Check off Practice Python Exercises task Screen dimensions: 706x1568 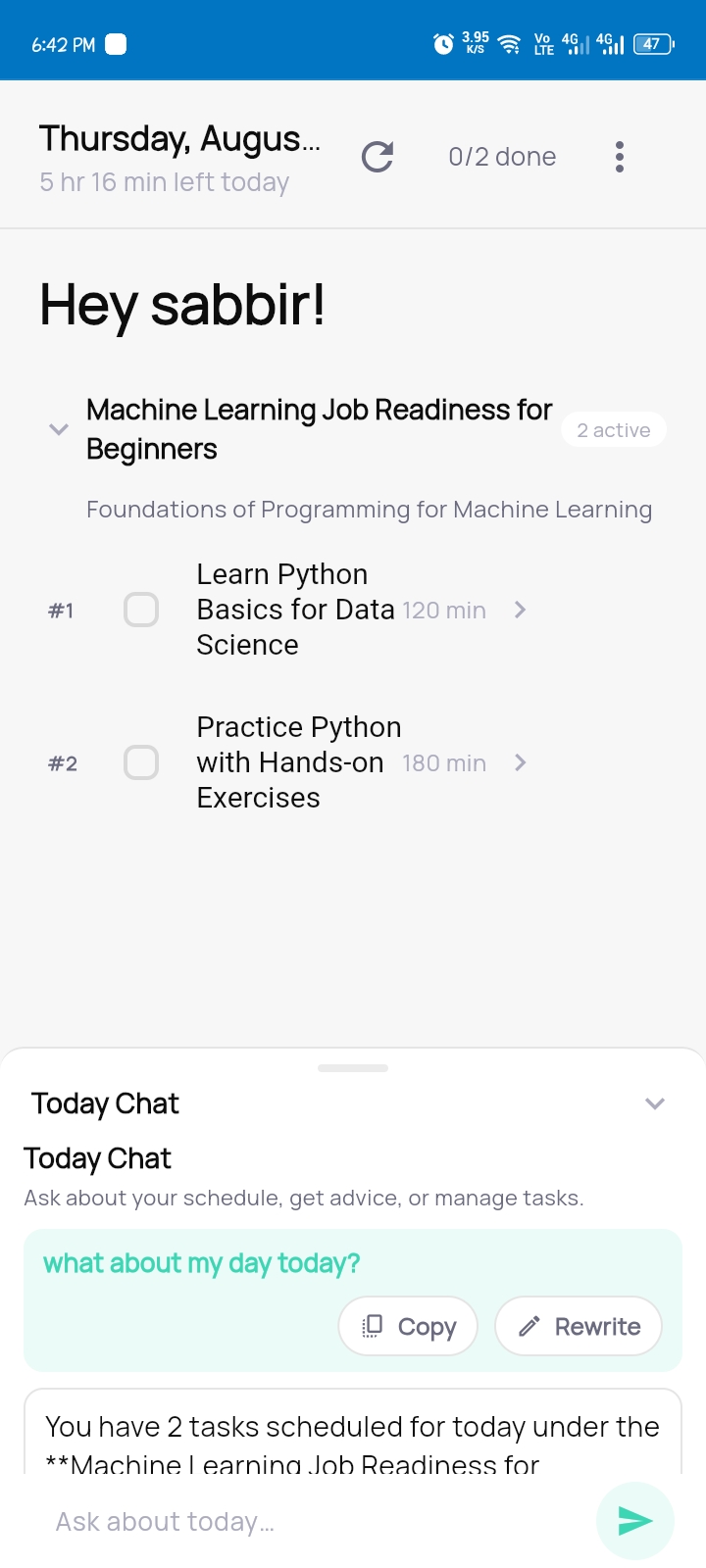coord(141,762)
